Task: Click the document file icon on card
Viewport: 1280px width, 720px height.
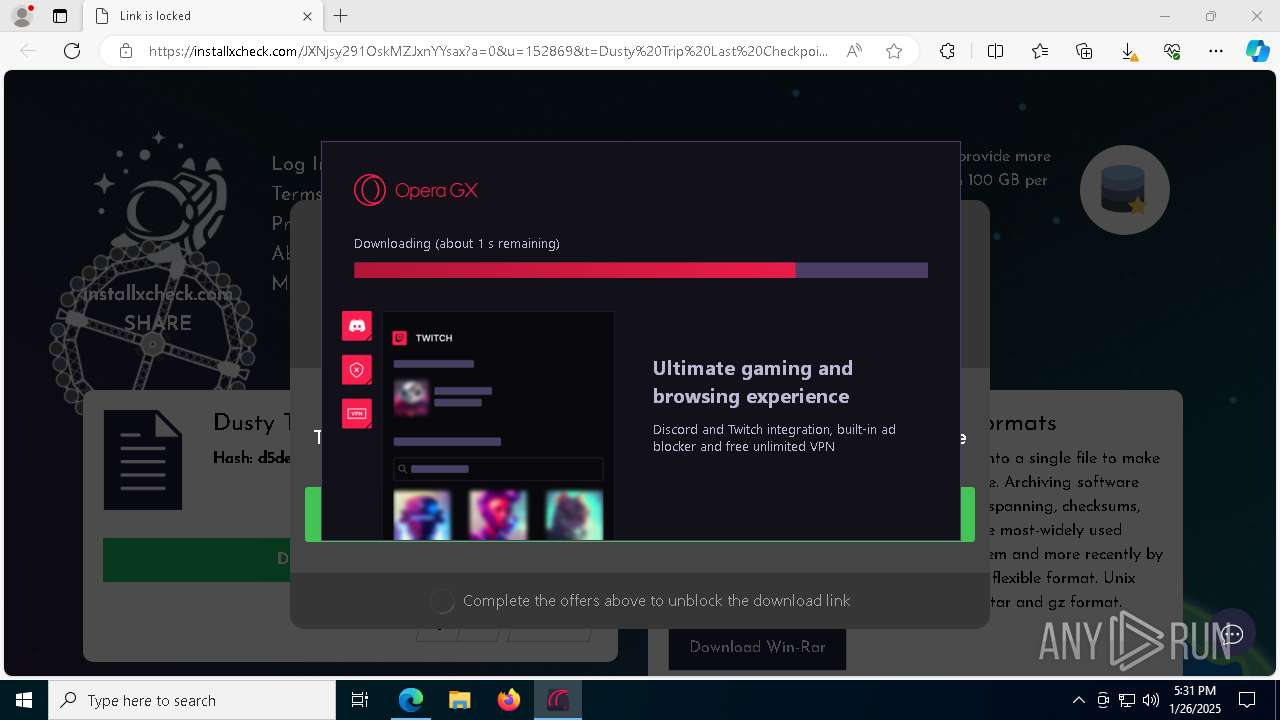Action: coord(143,460)
